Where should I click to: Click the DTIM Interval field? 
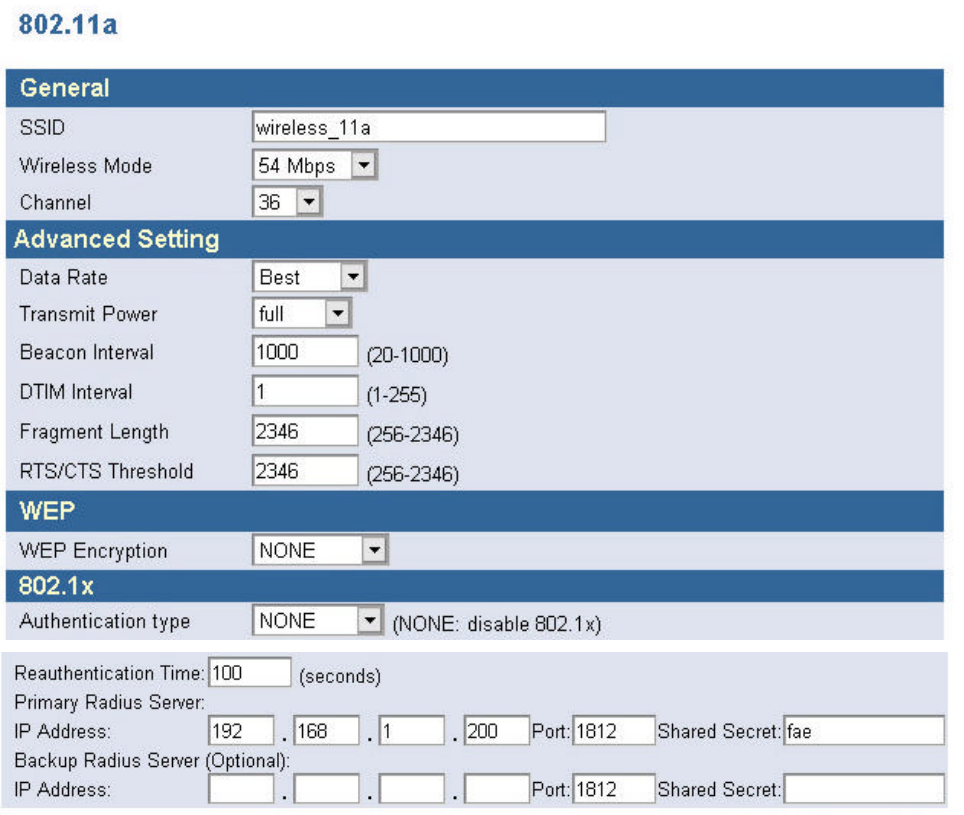(x=305, y=392)
